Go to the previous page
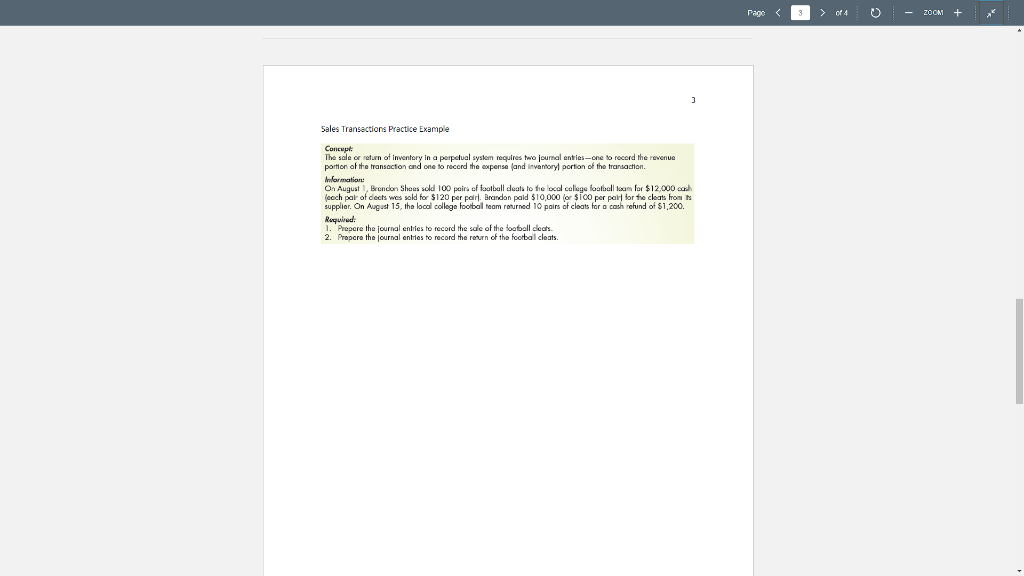1024x576 pixels. [778, 12]
